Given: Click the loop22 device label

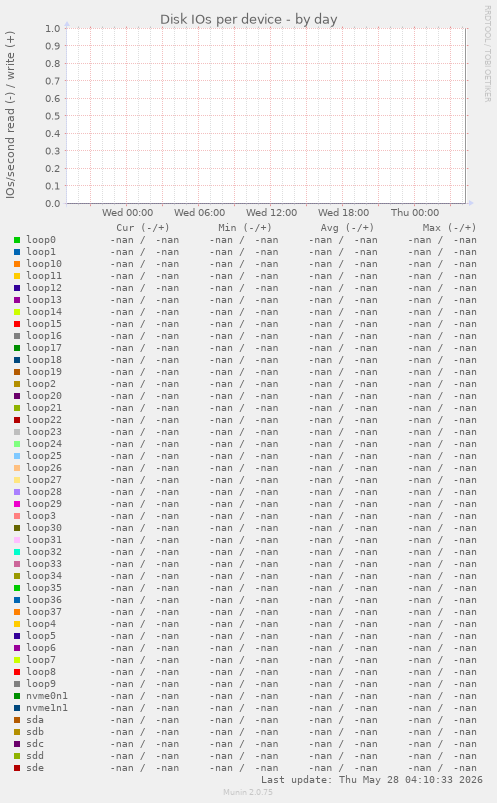Looking at the screenshot, I should (x=44, y=420).
